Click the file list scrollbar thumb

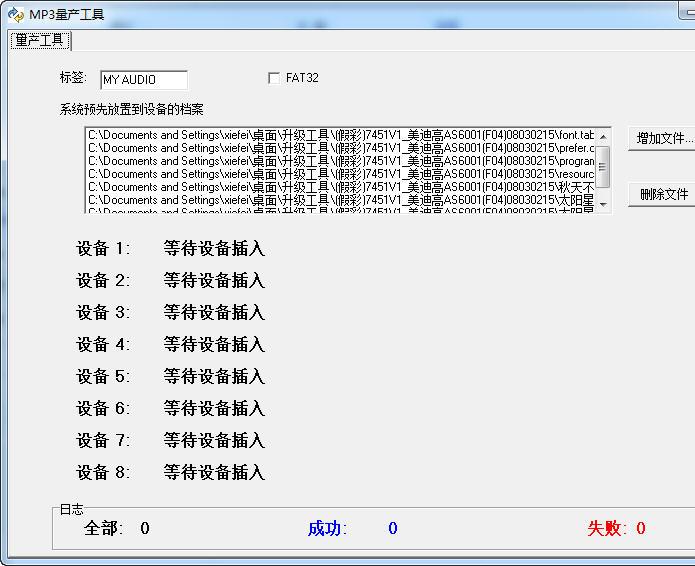[603, 167]
